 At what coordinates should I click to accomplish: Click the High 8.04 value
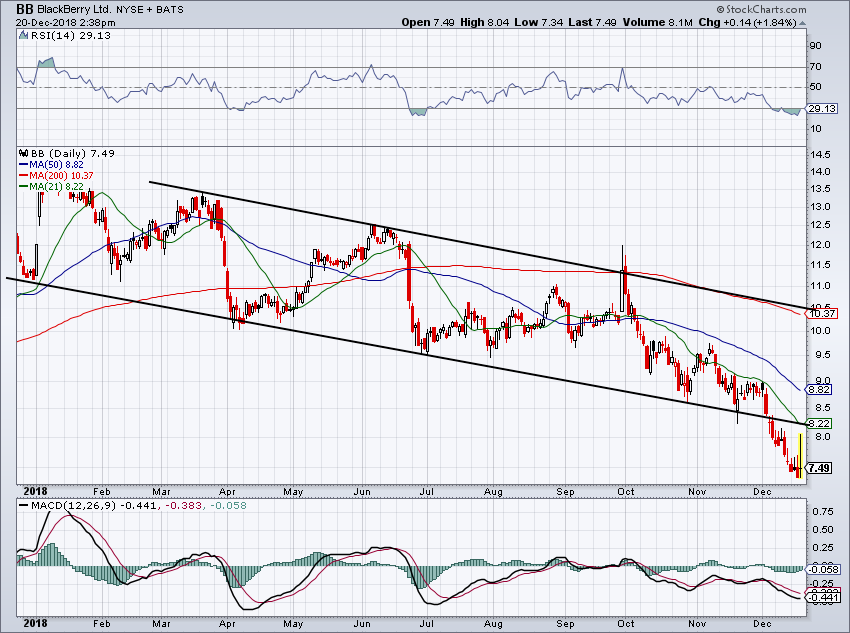coord(484,22)
